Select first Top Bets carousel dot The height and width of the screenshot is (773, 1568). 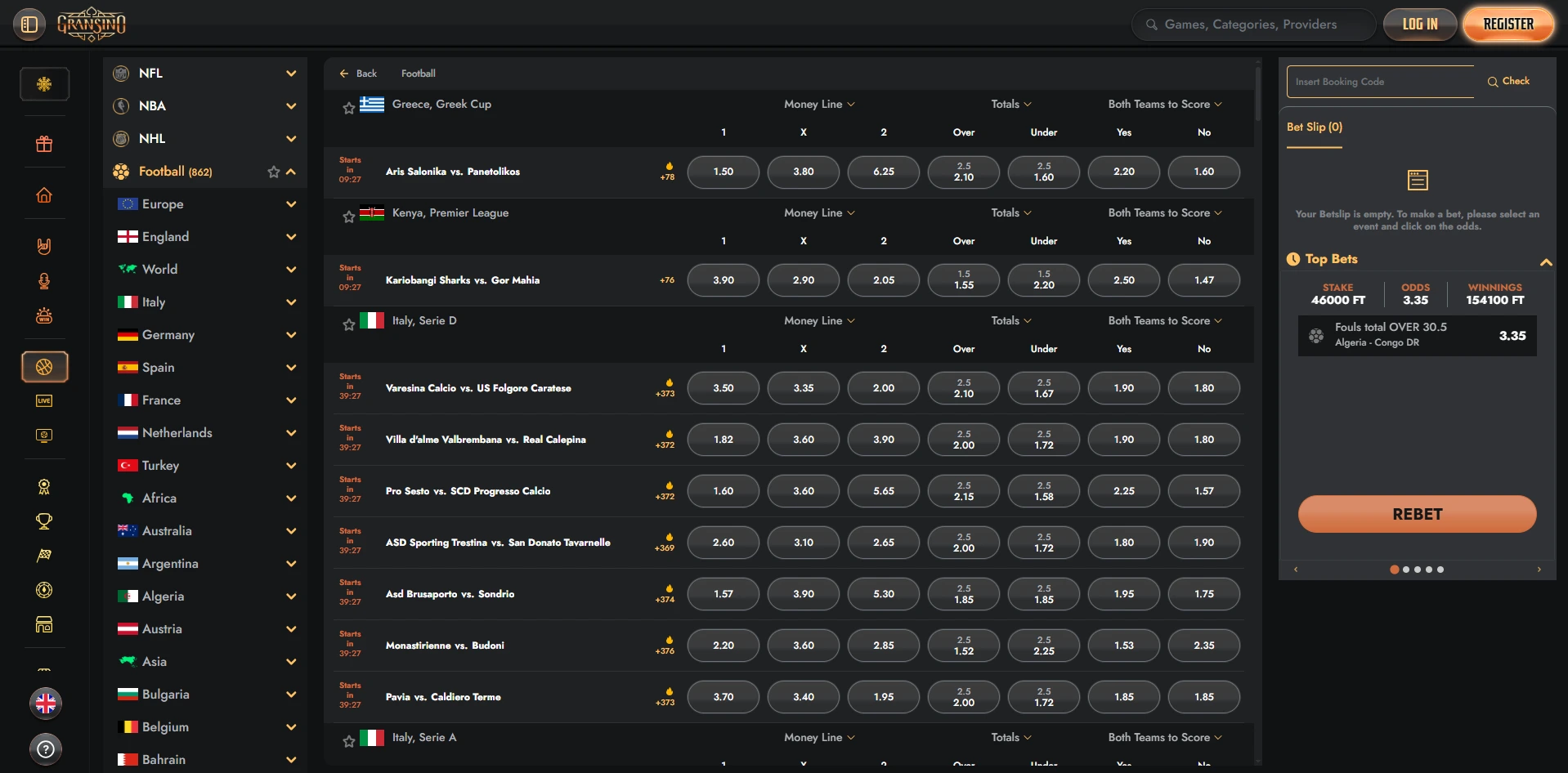(1394, 570)
